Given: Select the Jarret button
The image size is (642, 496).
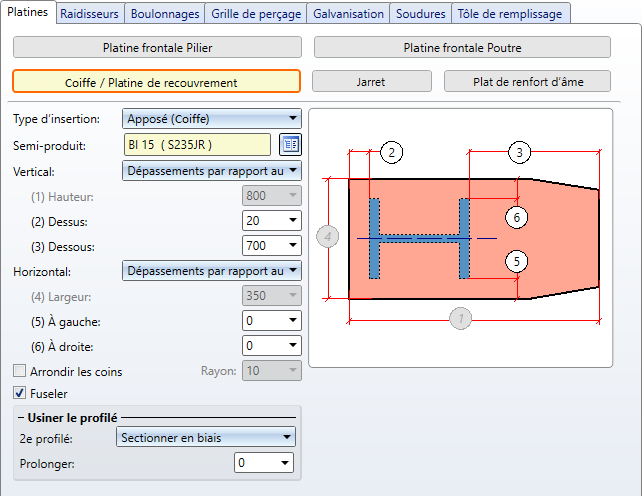Looking at the screenshot, I should tap(371, 81).
